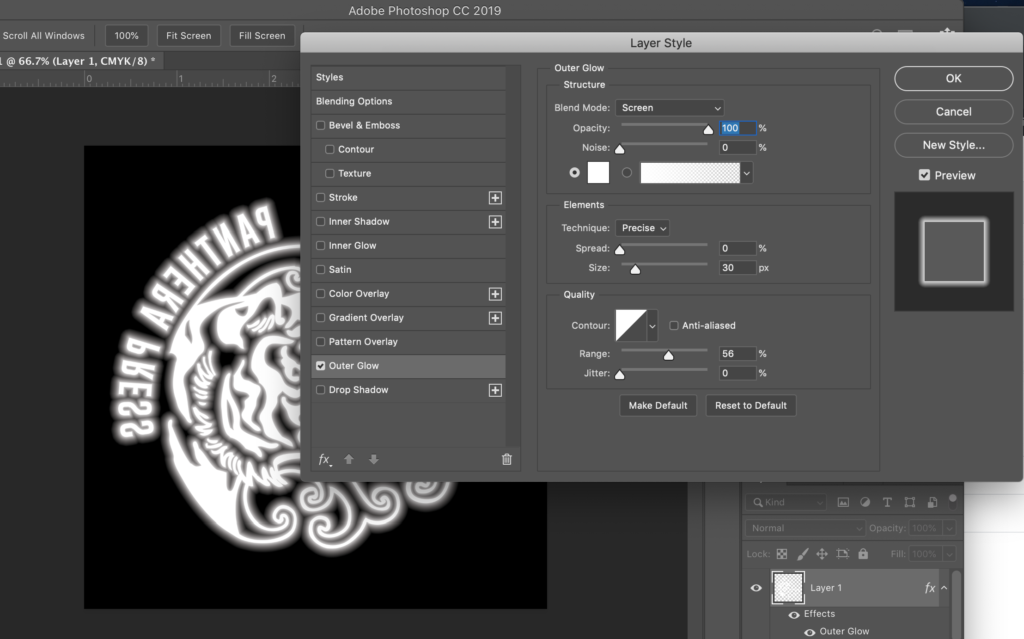Lock image pixels with brush icon
This screenshot has height=639, width=1024.
point(803,554)
